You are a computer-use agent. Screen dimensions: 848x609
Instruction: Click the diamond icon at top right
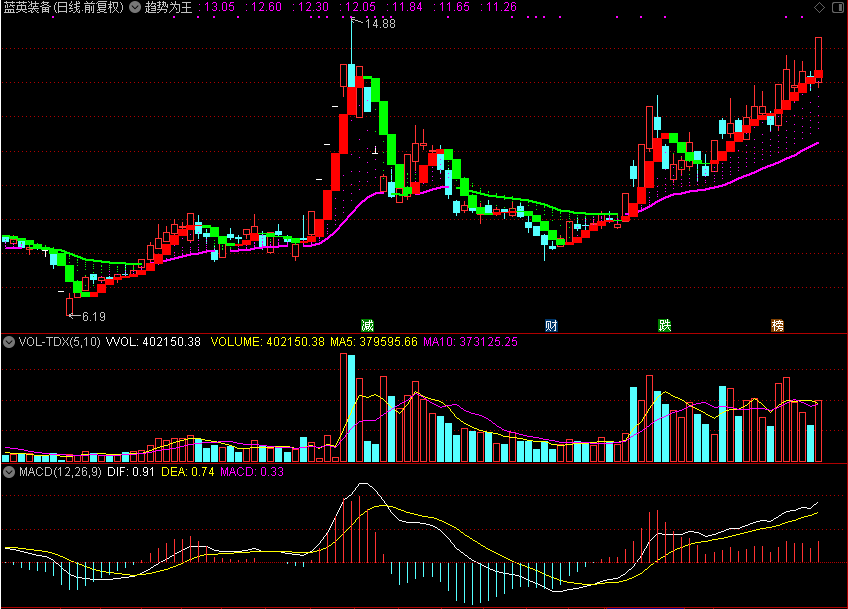pos(820,7)
